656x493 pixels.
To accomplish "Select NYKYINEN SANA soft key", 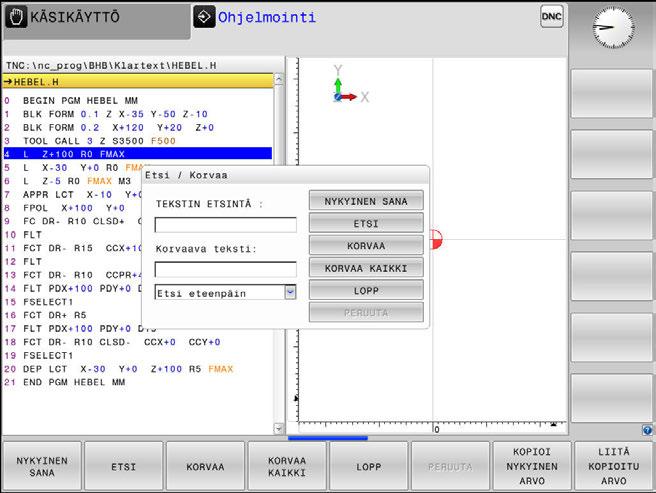I will click(42, 466).
